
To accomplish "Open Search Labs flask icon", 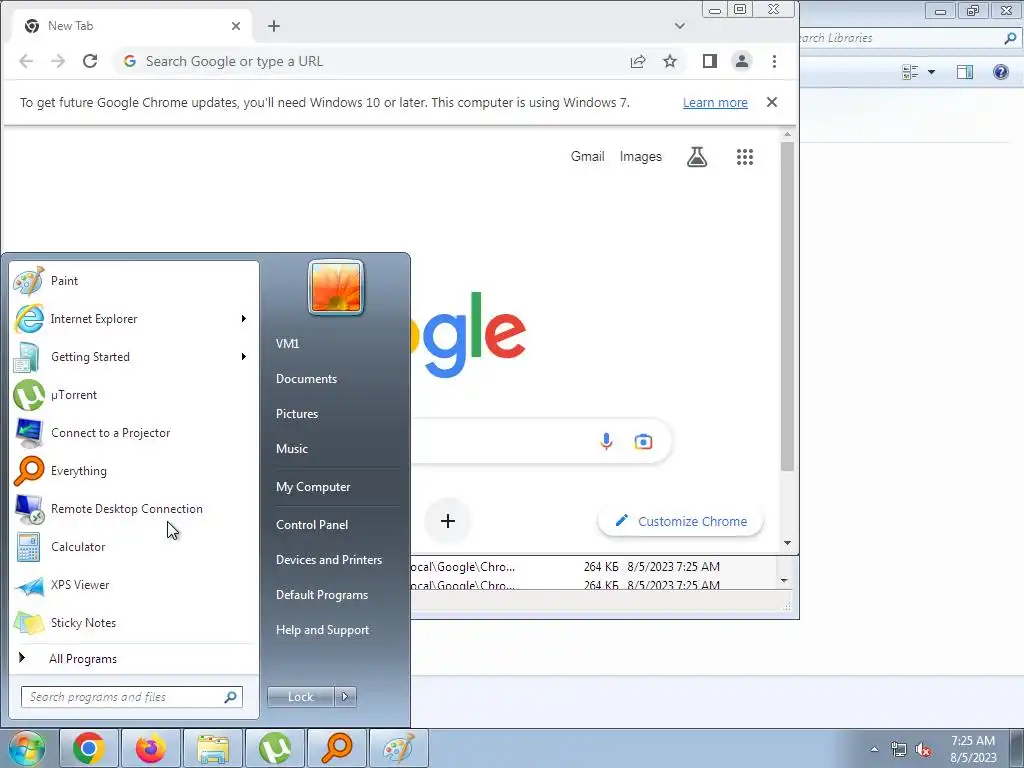I will tap(697, 157).
